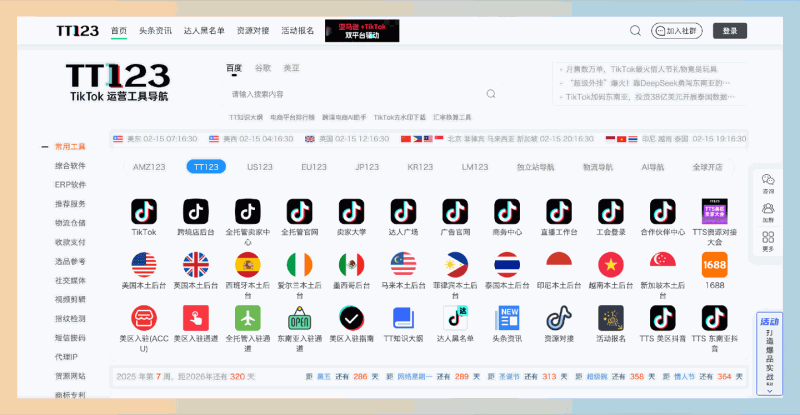Open 商务中心 icon

pos(507,211)
